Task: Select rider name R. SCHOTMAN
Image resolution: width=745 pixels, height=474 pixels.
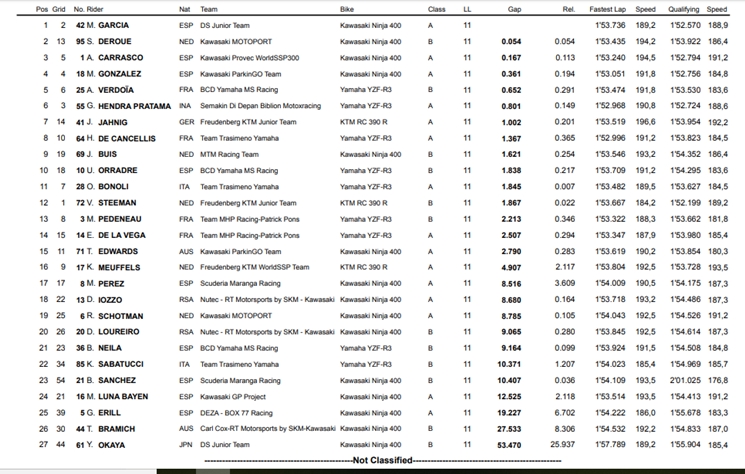Action: pyautogui.click(x=115, y=316)
